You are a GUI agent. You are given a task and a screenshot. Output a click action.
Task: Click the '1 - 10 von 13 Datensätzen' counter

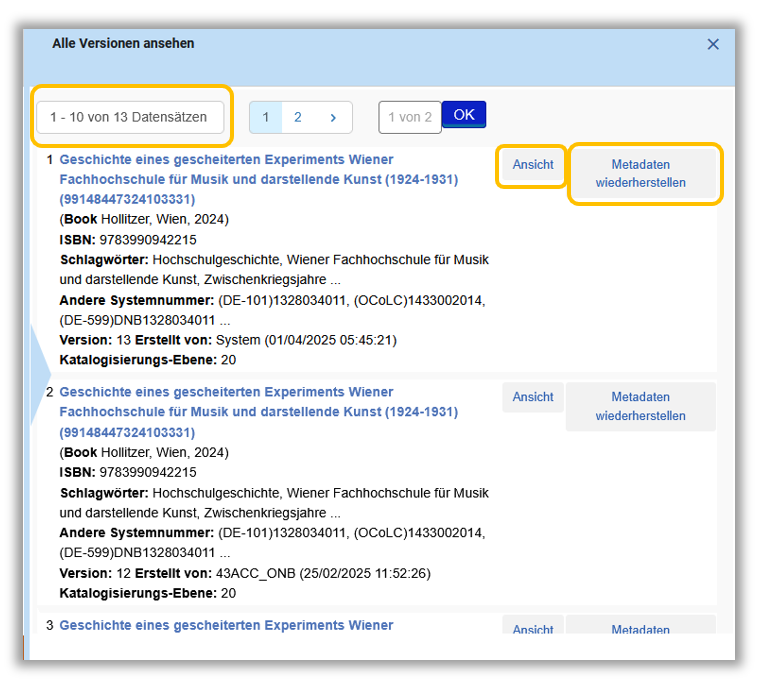pyautogui.click(x=130, y=118)
